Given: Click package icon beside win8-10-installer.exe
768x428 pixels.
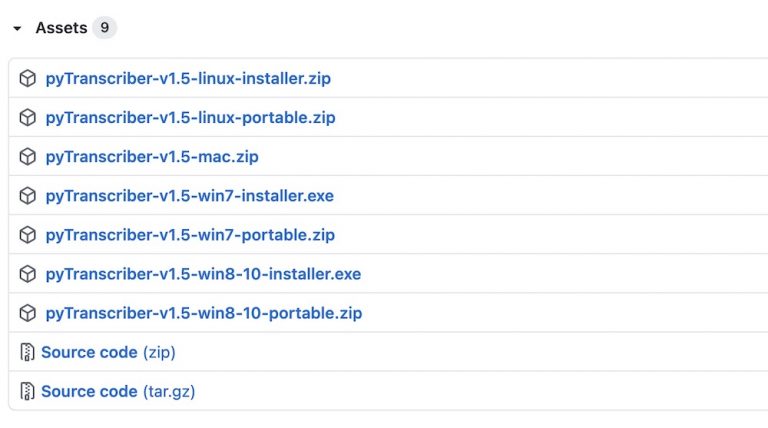Looking at the screenshot, I should (28, 274).
